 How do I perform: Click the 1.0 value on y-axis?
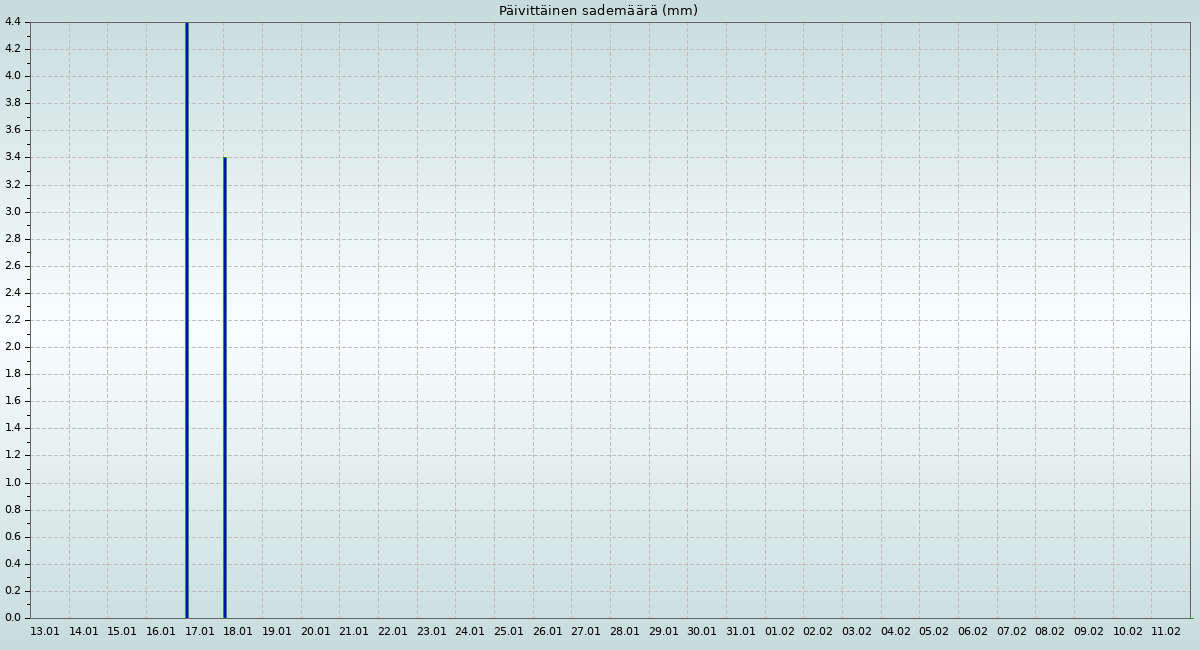tap(12, 483)
